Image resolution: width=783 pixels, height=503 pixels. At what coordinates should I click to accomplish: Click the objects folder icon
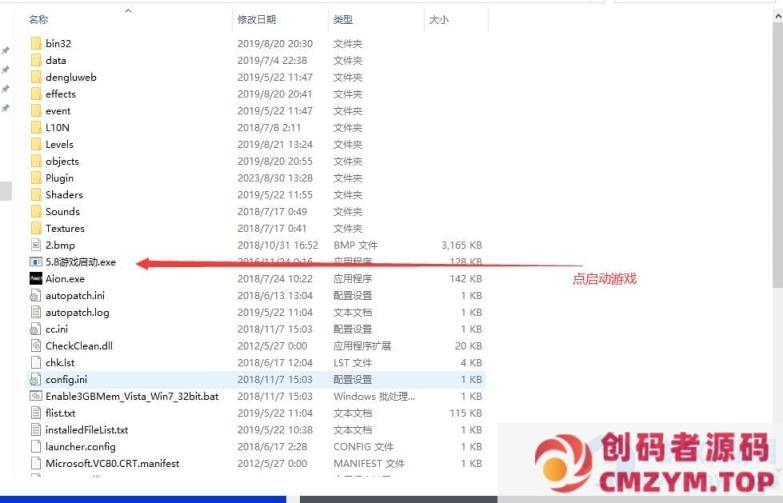(x=36, y=161)
